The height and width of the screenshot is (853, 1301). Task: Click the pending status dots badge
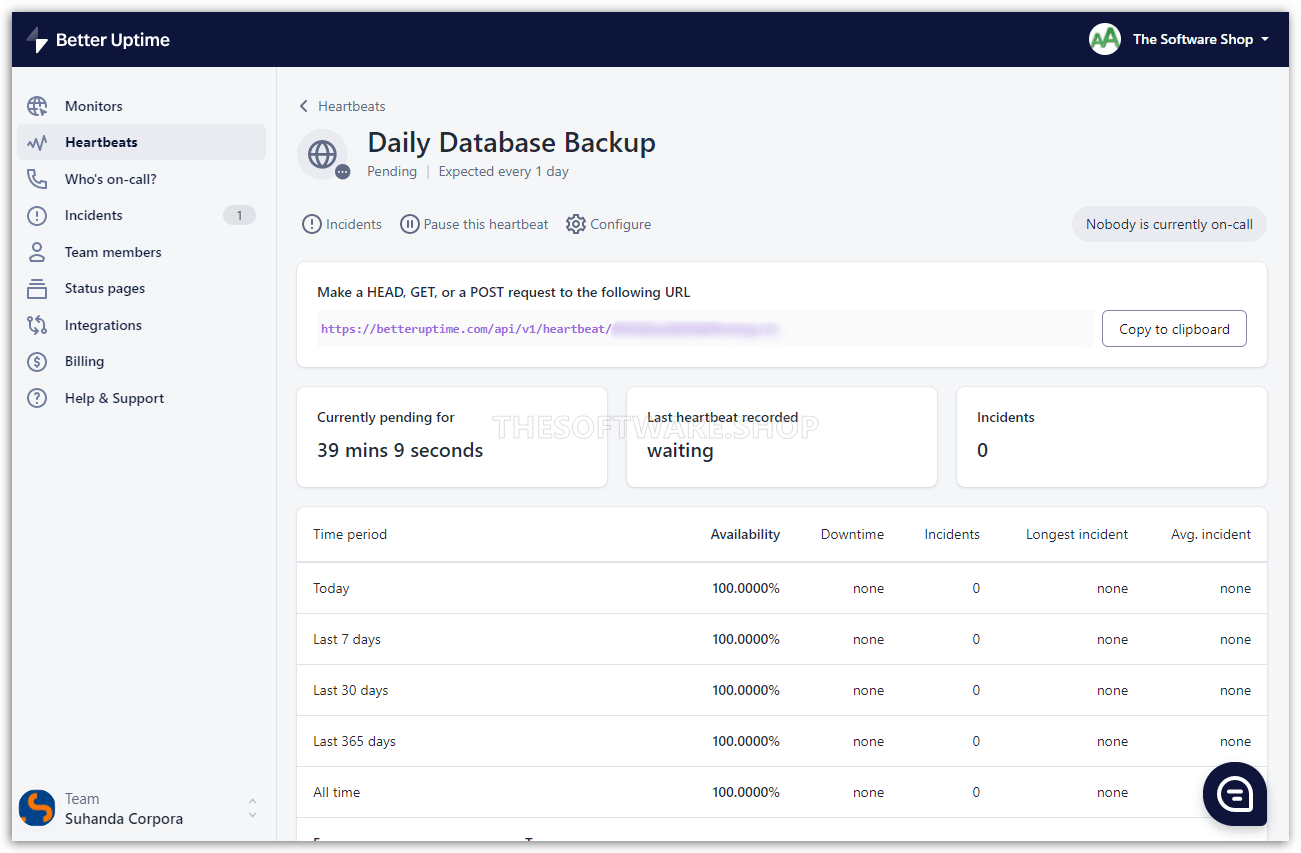343,172
